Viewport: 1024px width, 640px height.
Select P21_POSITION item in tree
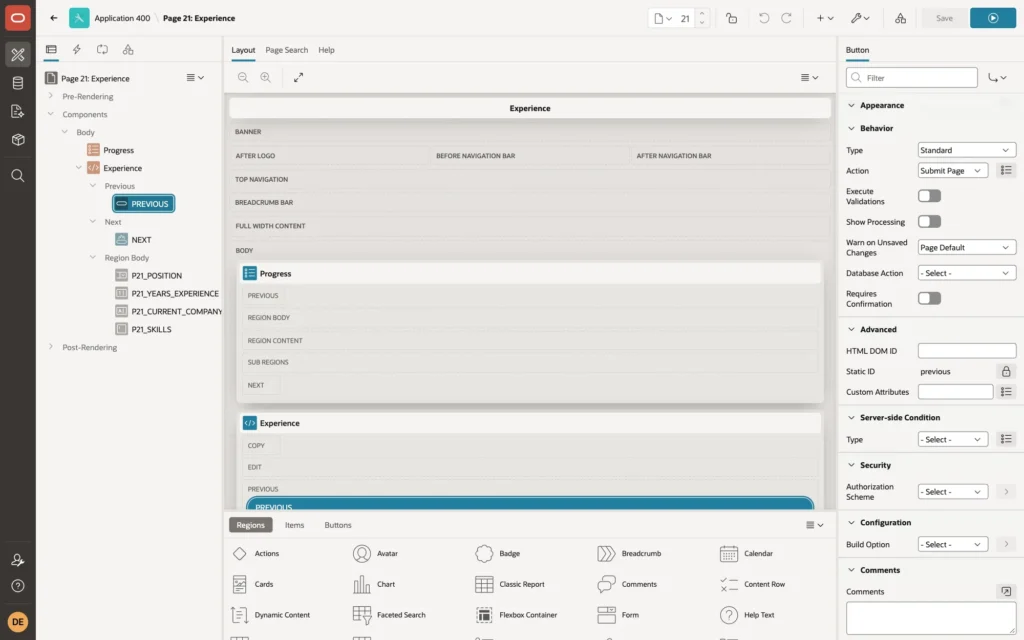[156, 276]
